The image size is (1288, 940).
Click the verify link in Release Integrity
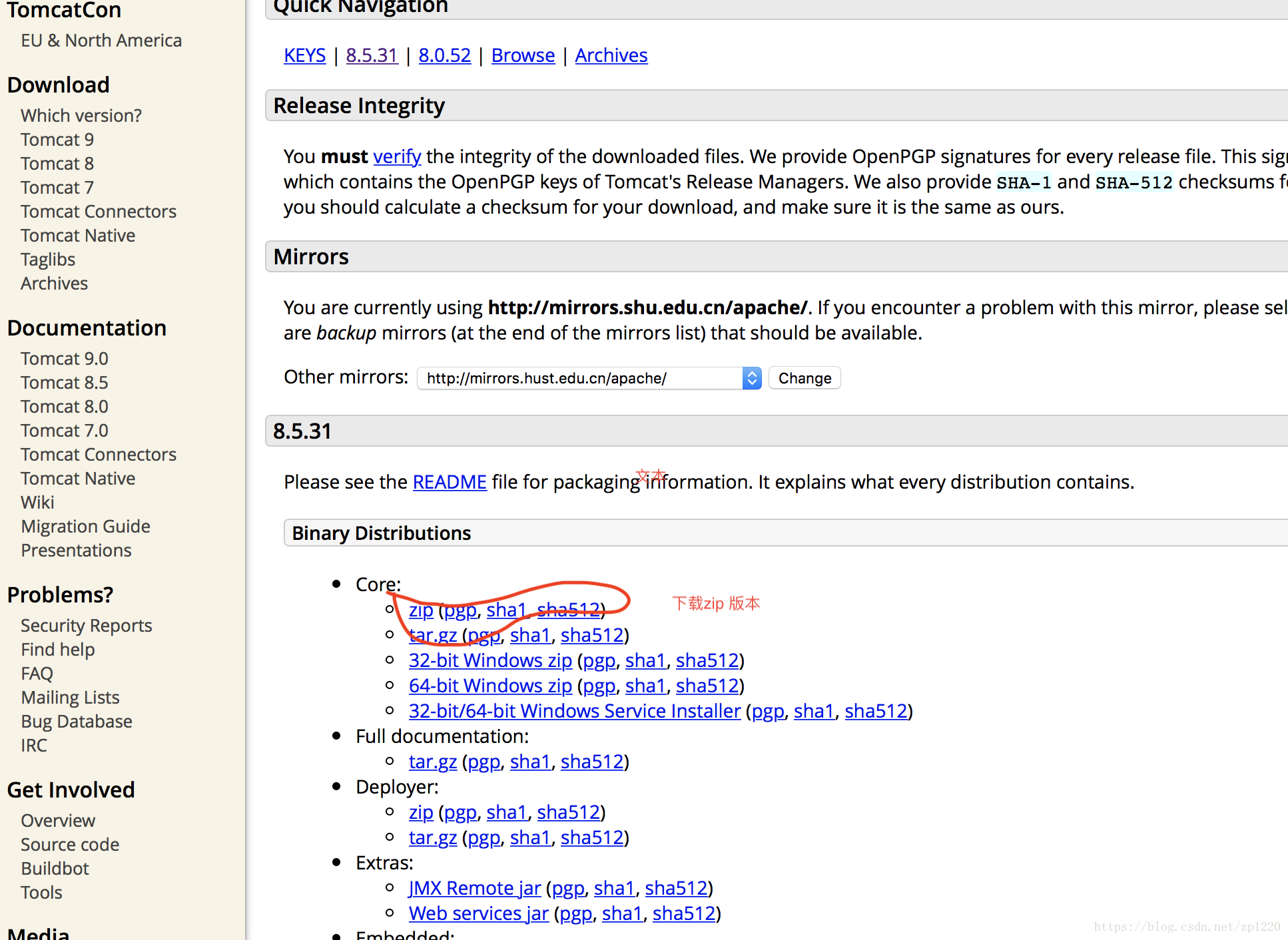coord(397,156)
